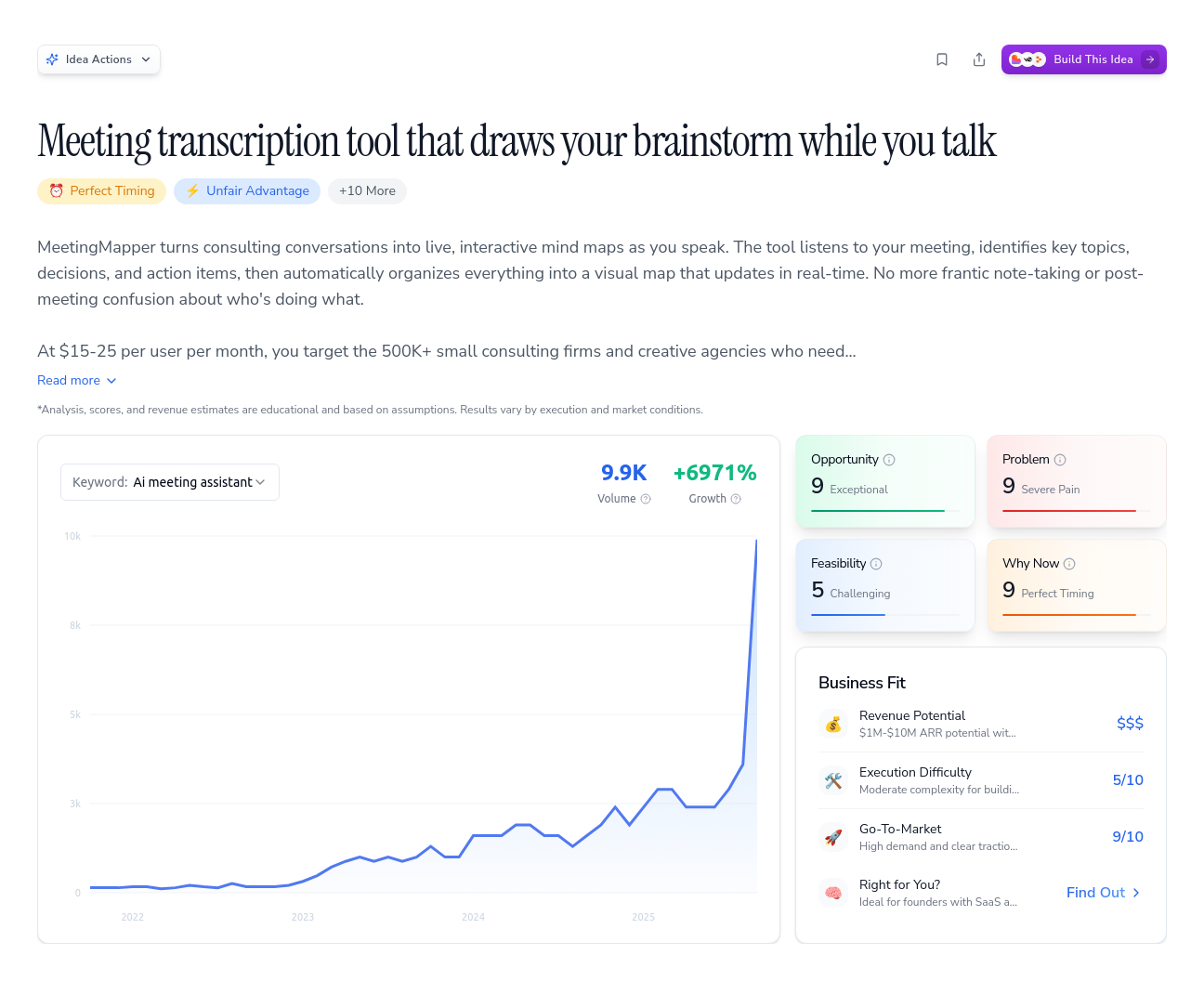The height and width of the screenshot is (981, 1204).
Task: Click the dart icon beside Right for You
Action: [x=833, y=892]
